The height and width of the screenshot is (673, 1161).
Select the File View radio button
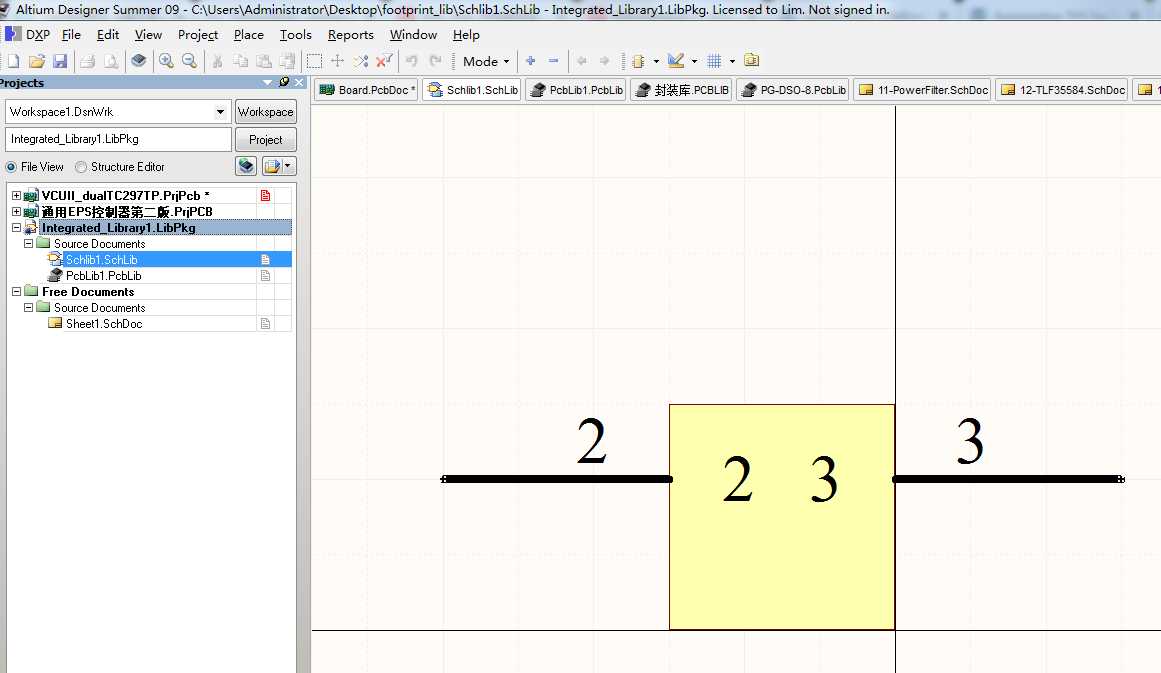(x=11, y=167)
